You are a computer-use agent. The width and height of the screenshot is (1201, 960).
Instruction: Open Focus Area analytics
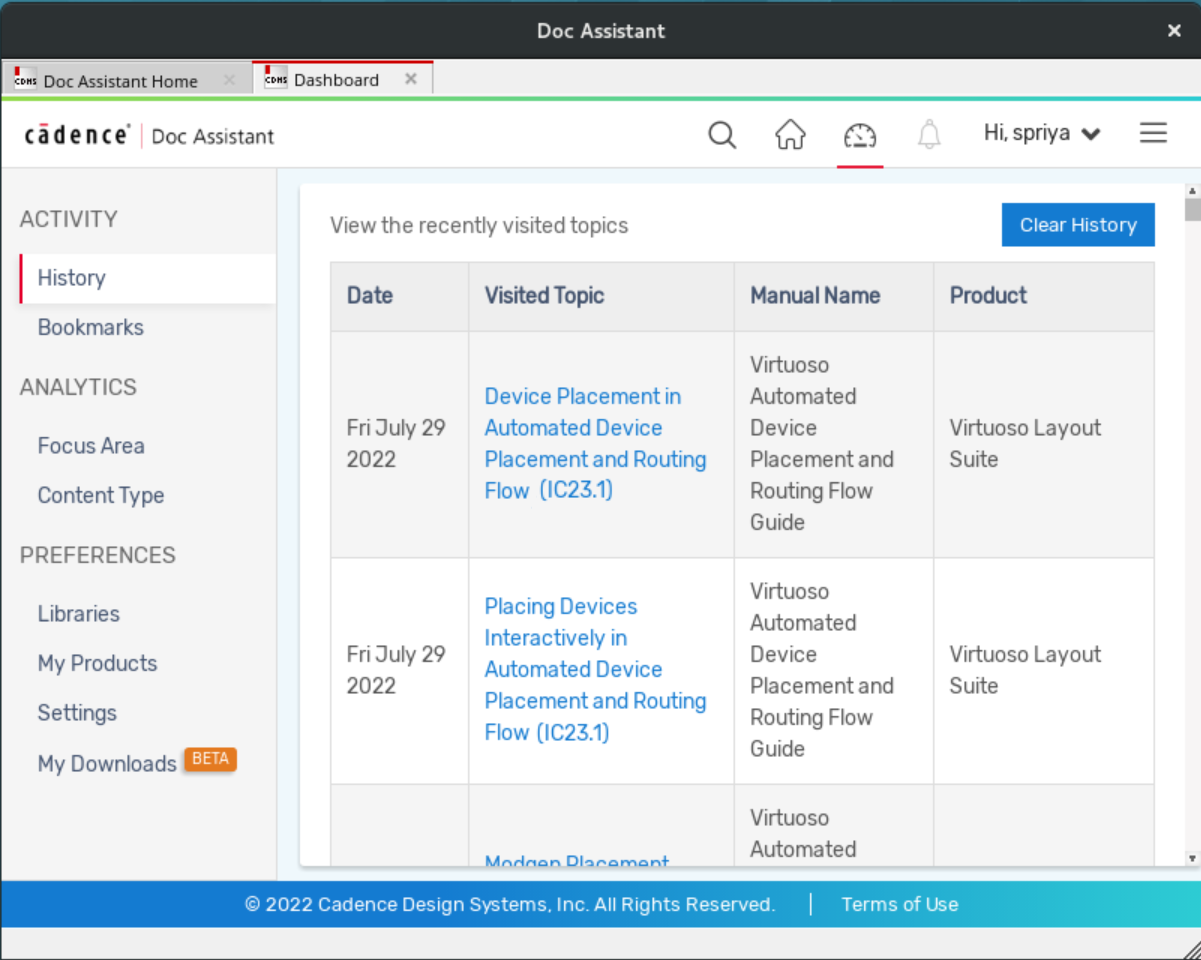pos(91,446)
